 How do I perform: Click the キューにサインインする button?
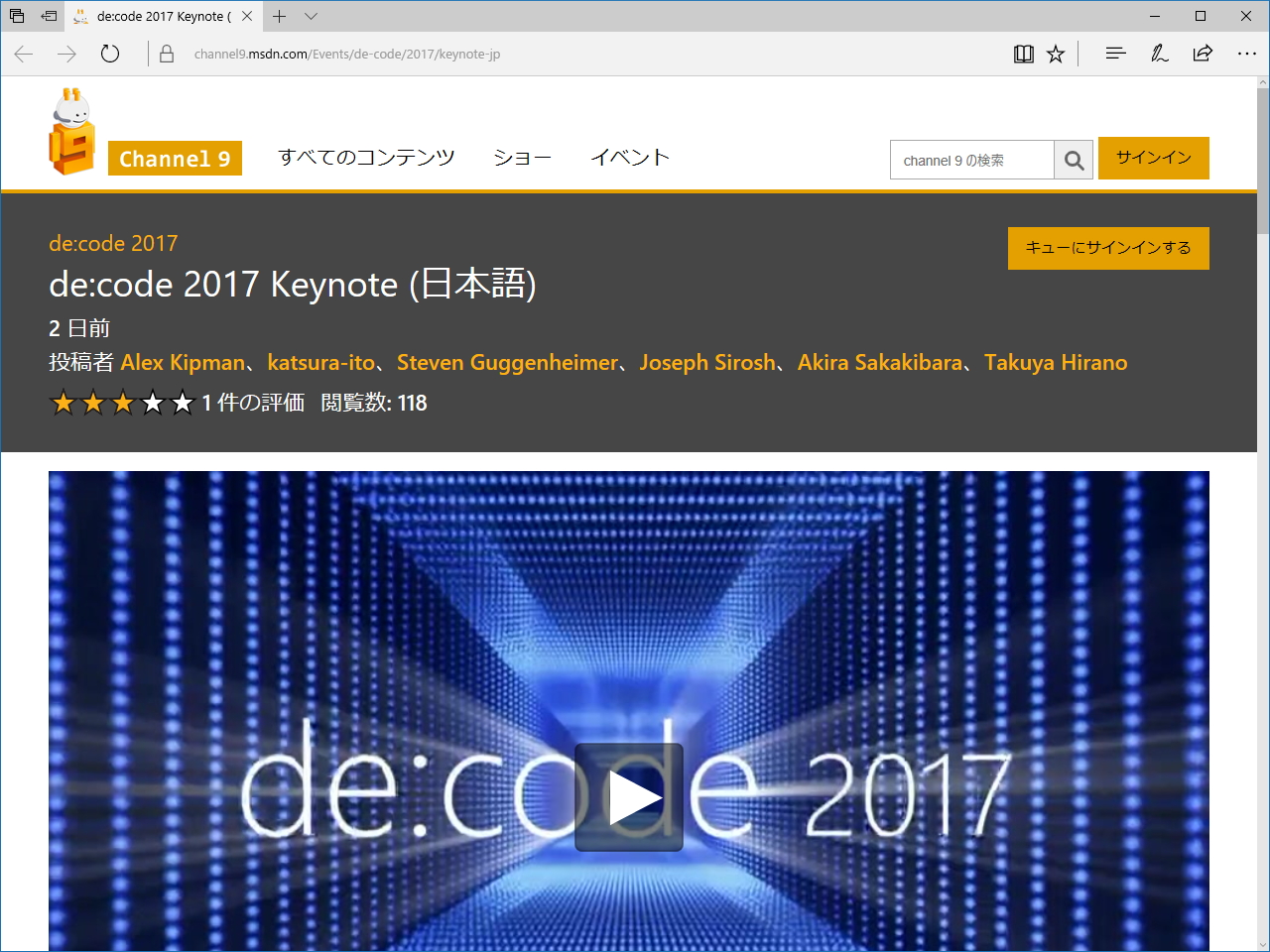coord(1108,248)
